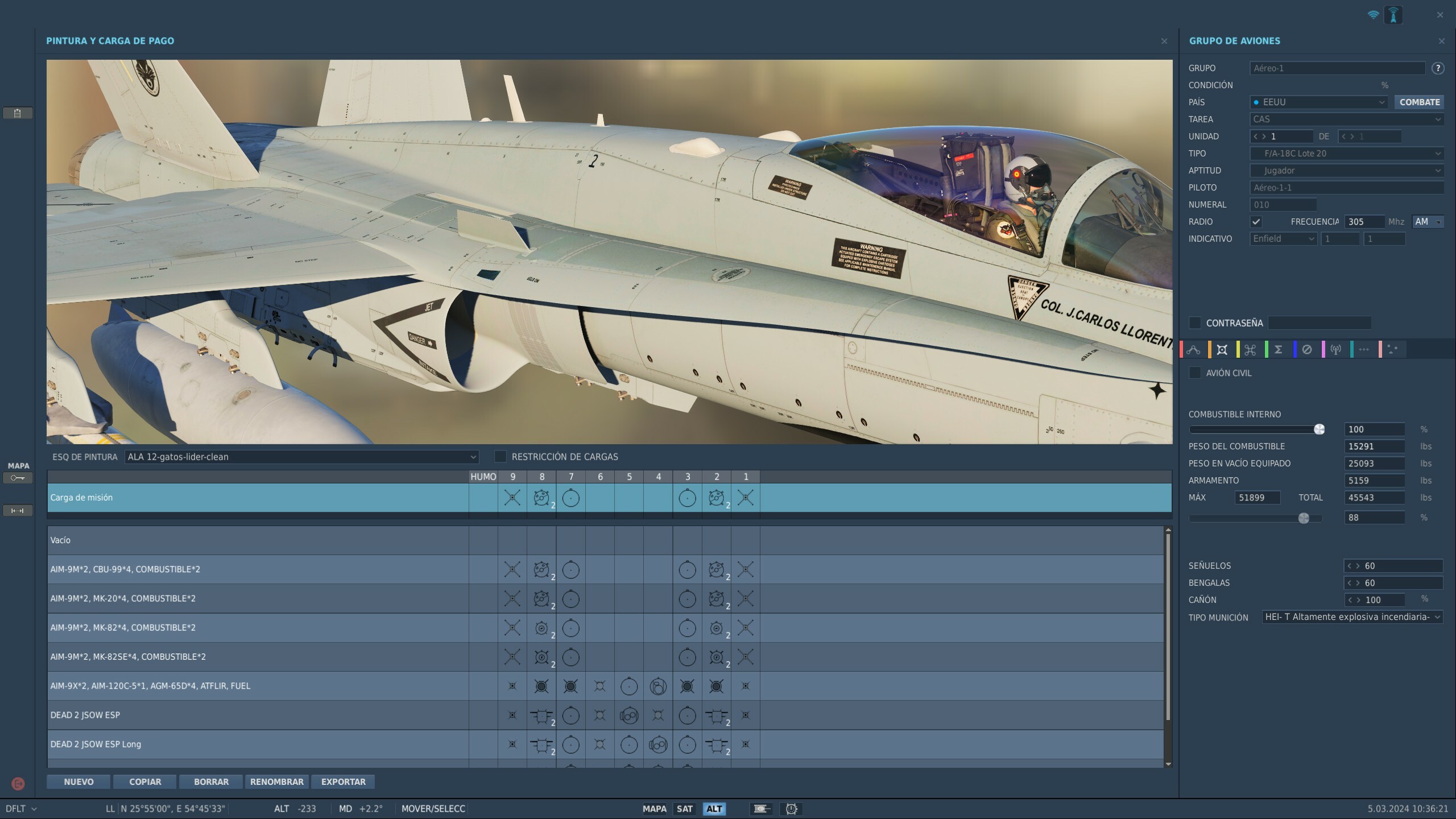Expand the Esq de Pintura livery dropdown
This screenshot has width=1456, height=819.
301,457
